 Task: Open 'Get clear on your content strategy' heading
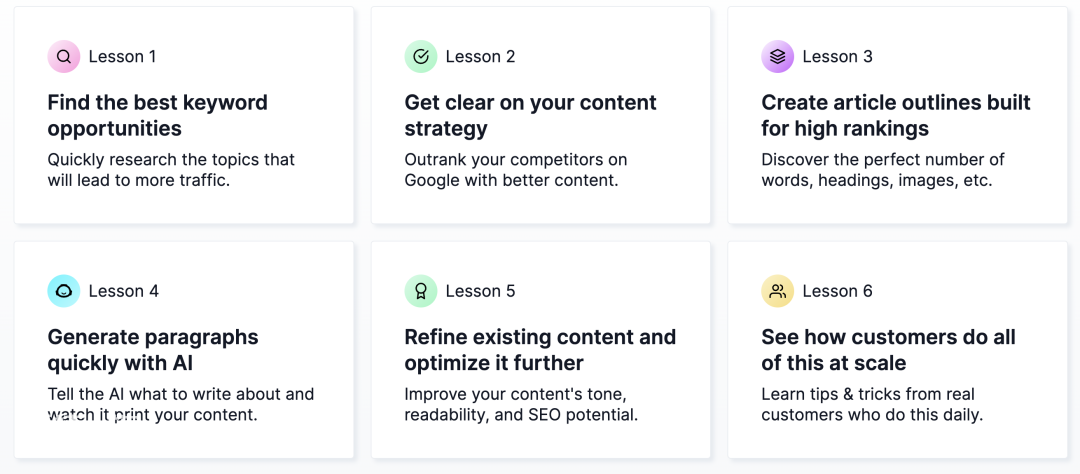(530, 116)
